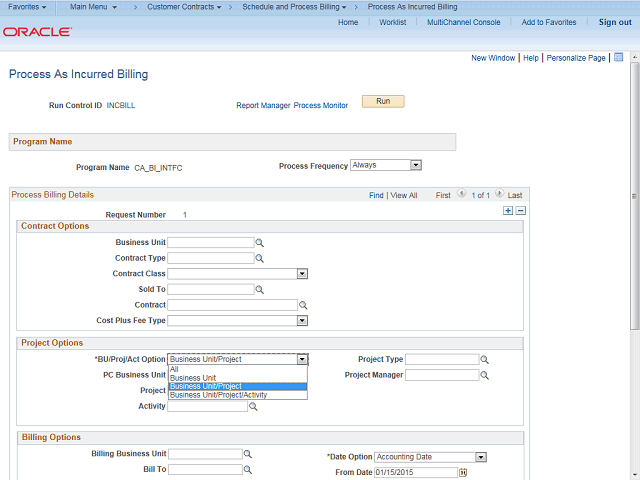Open the Contract Class dropdown
The image size is (640, 480).
pos(301,274)
